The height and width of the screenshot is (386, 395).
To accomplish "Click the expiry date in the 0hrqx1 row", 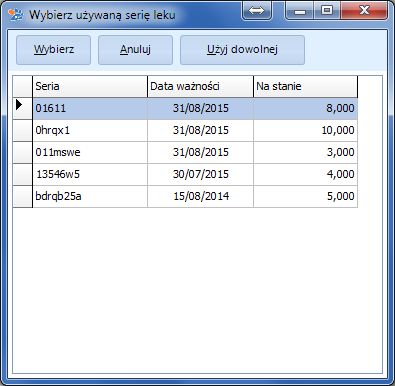I will 200,130.
